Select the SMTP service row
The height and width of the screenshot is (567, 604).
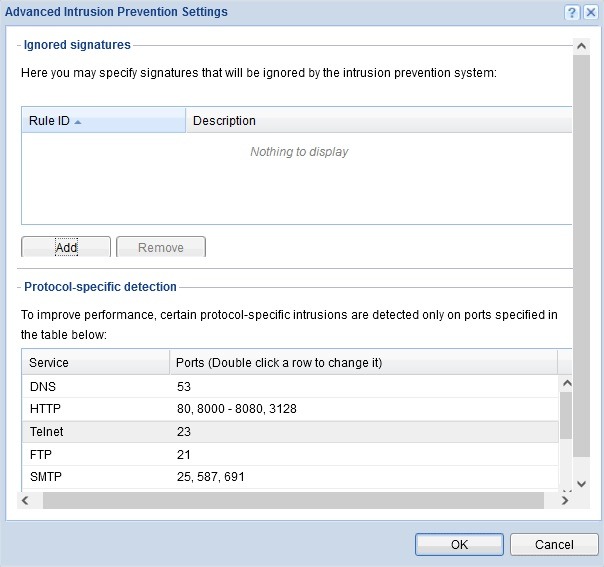pos(289,477)
